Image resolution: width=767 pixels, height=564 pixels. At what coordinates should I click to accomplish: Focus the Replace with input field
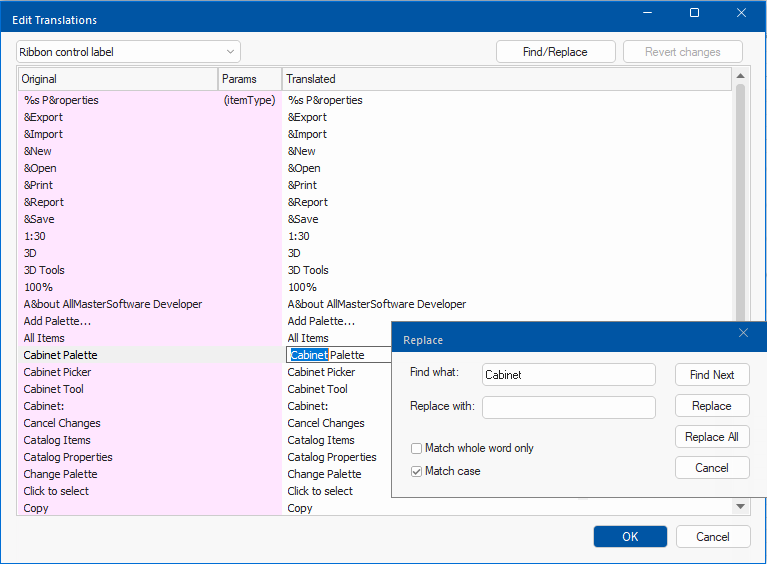pos(568,407)
